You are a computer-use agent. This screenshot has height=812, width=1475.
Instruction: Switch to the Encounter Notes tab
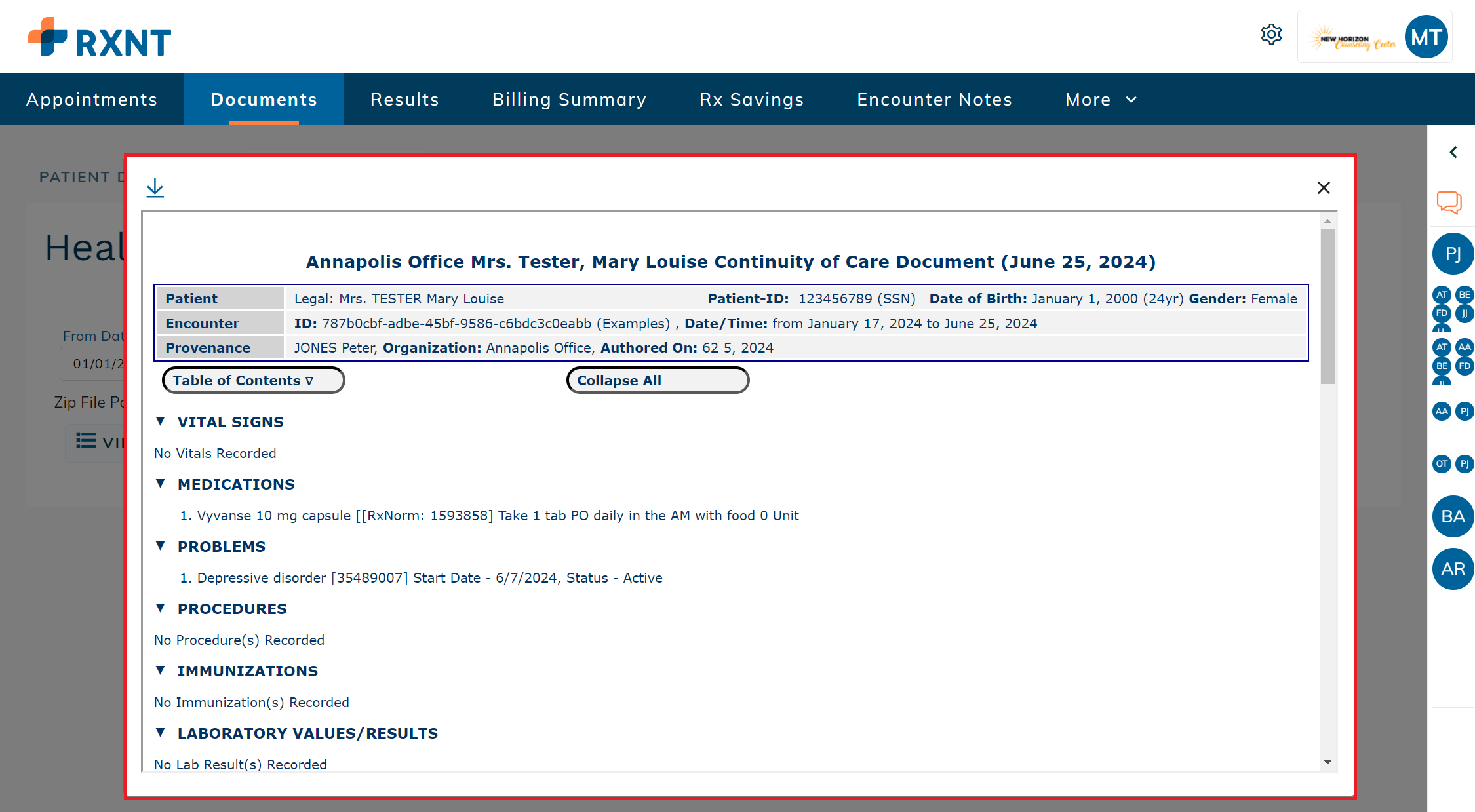pos(934,100)
